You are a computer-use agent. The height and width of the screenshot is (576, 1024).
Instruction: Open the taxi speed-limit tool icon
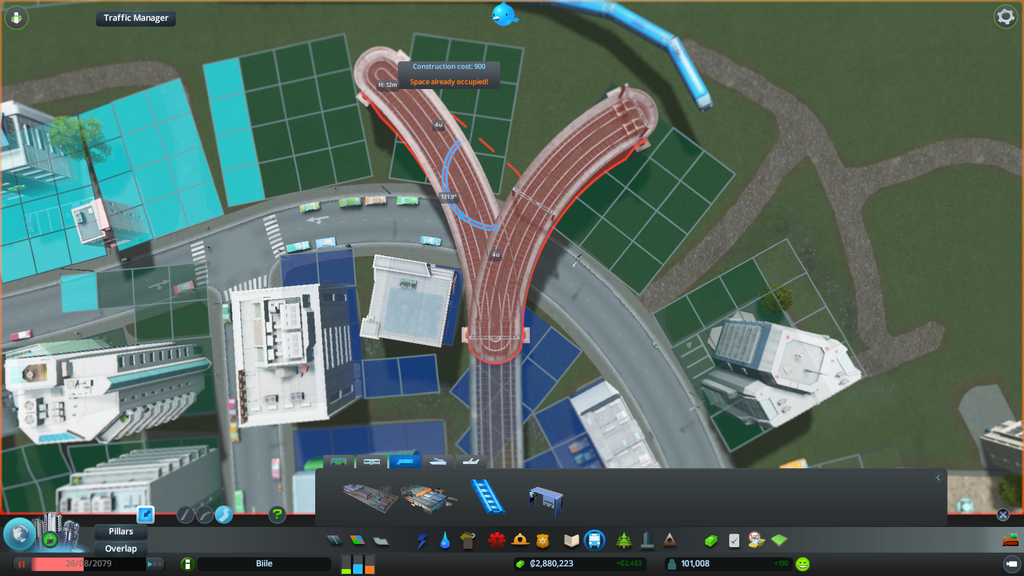756,540
